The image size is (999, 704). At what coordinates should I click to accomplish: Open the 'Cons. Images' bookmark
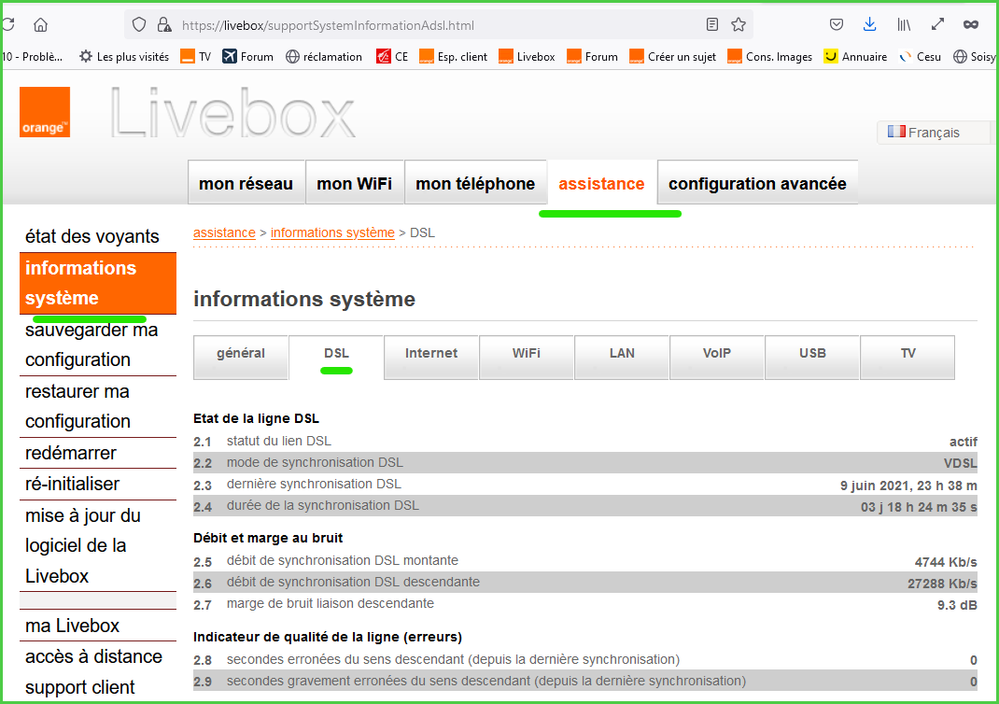770,57
